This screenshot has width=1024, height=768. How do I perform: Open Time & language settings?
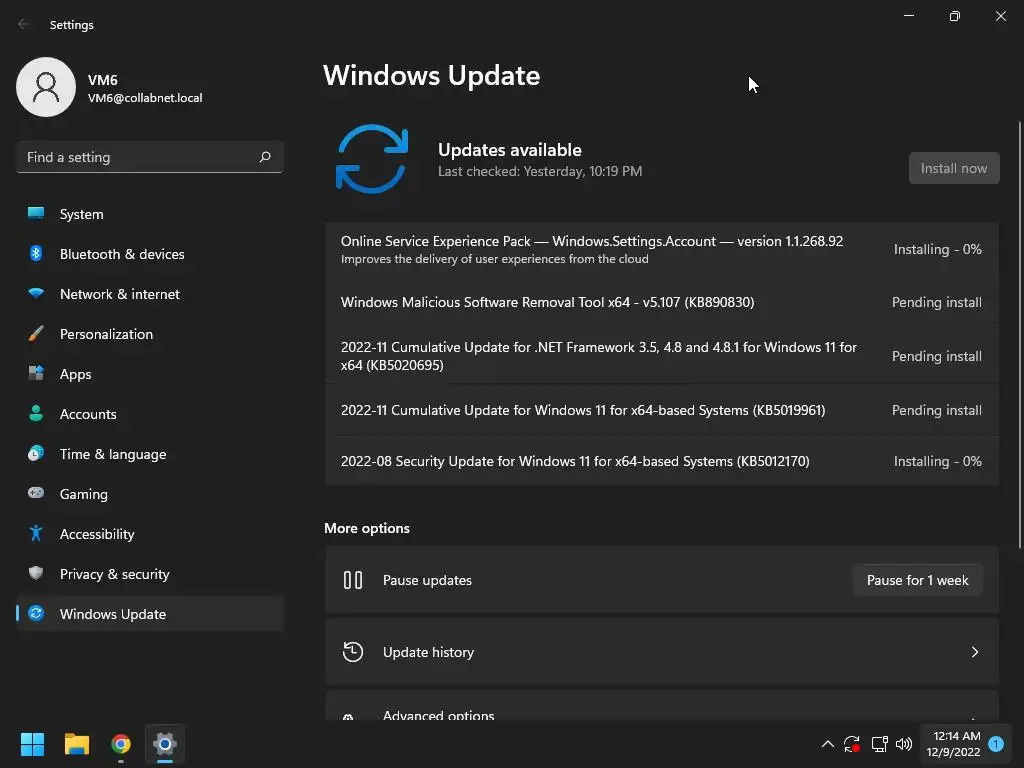150,453
